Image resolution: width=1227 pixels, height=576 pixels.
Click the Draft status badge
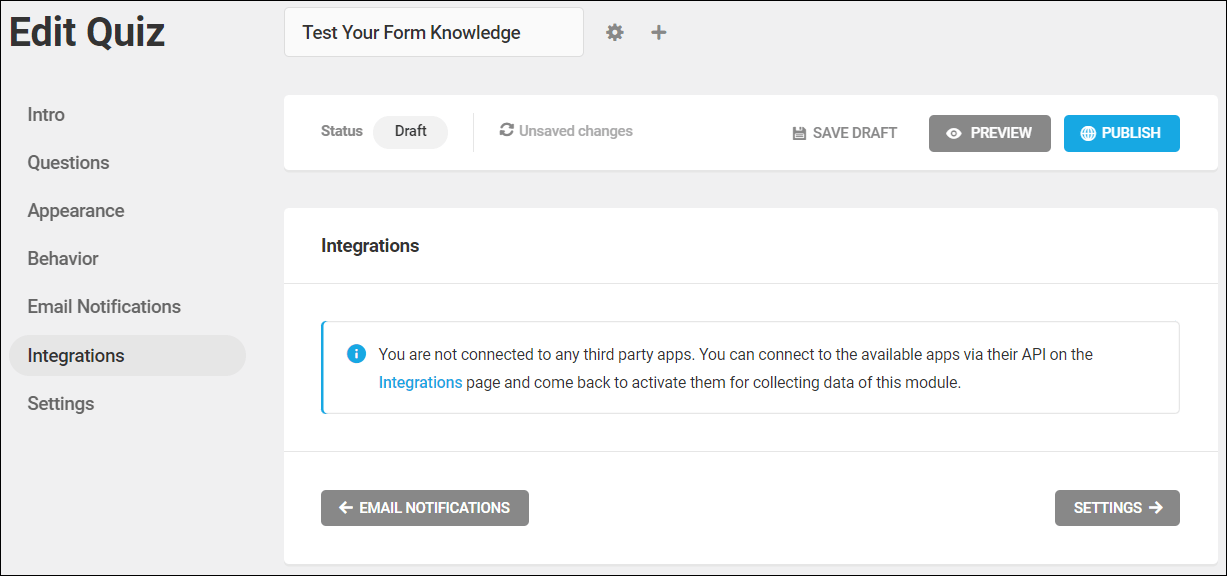410,131
